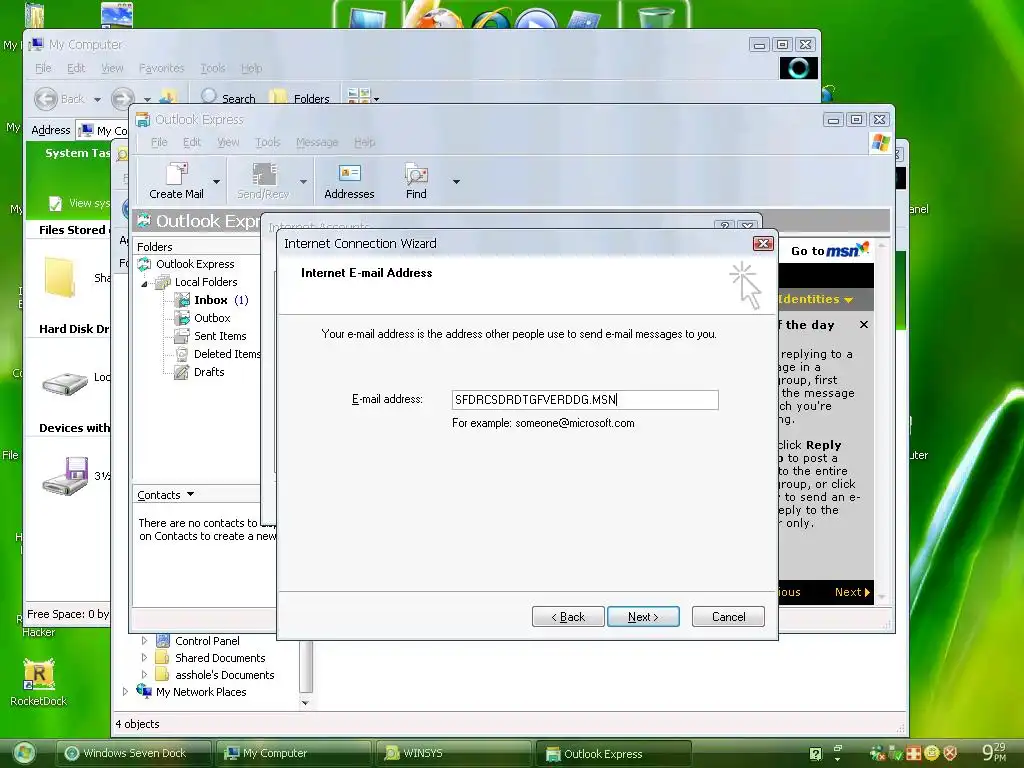Open the Find dropdown arrow

click(x=456, y=182)
